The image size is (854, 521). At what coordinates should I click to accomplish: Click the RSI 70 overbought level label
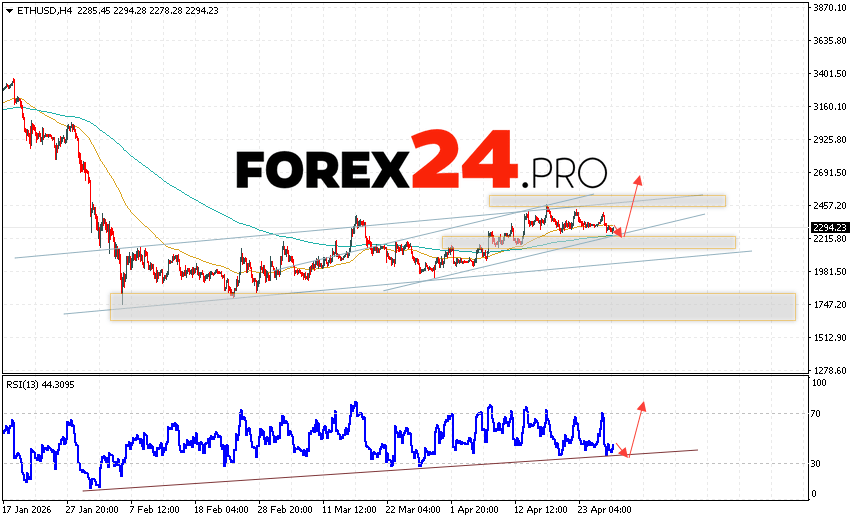(818, 413)
